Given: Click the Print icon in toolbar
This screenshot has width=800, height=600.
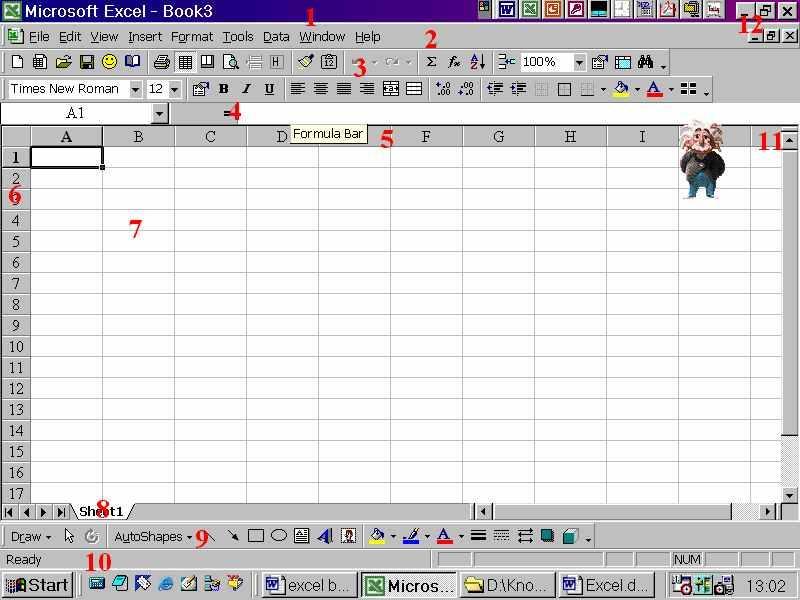Looking at the screenshot, I should tap(162, 62).
